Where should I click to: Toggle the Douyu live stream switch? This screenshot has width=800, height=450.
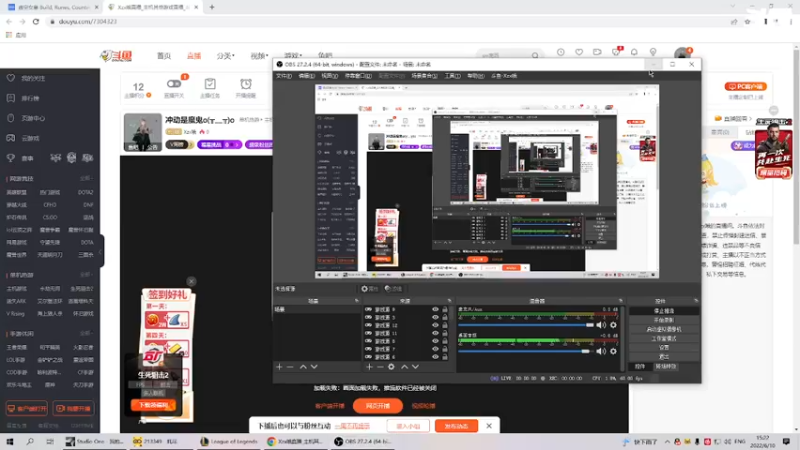(x=173, y=84)
